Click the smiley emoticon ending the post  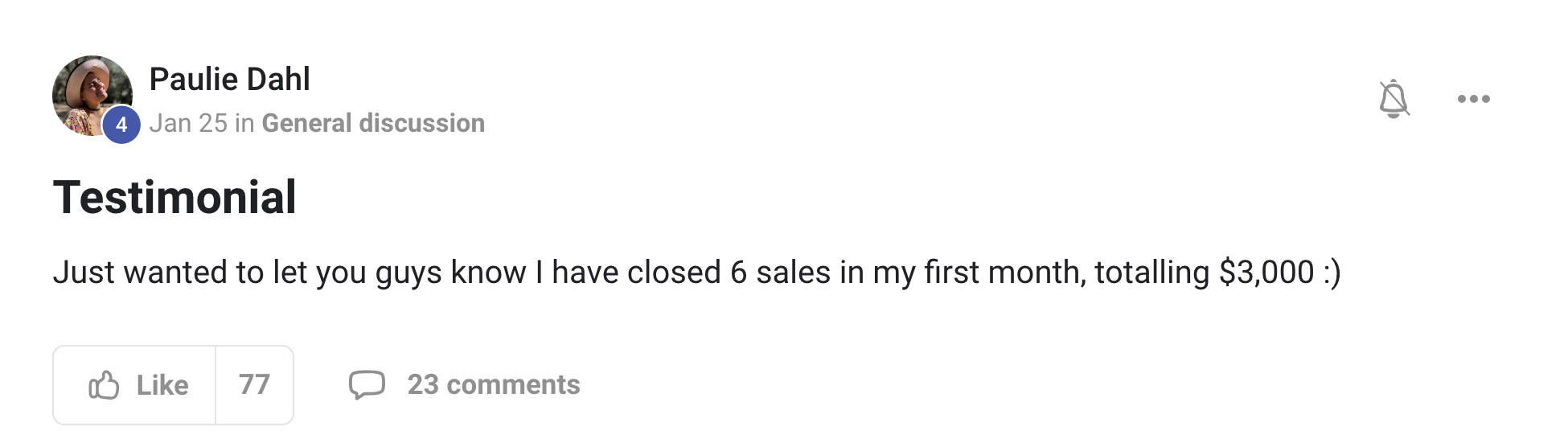pyautogui.click(x=1332, y=273)
